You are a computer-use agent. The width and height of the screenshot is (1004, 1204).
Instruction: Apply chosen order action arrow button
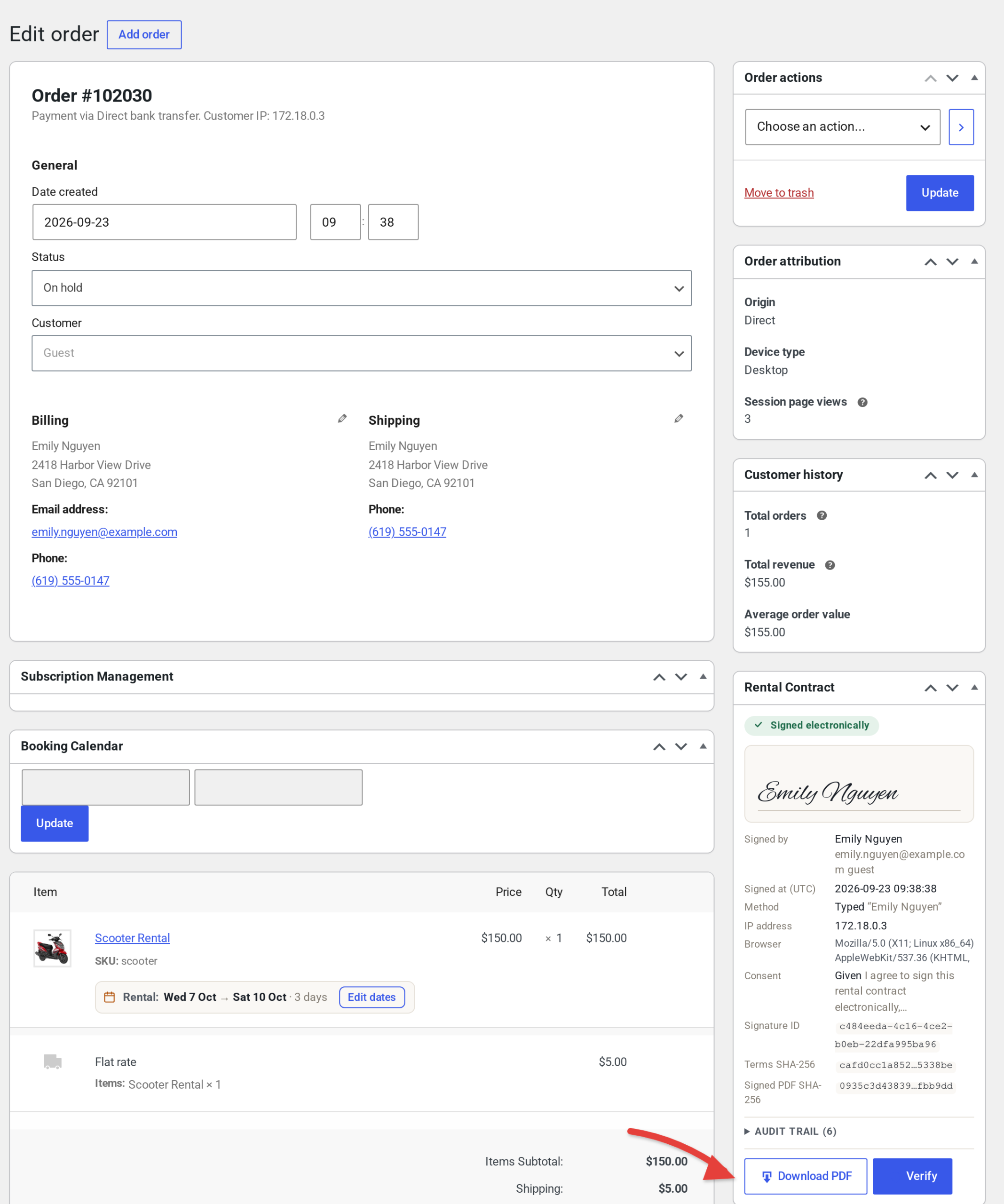click(x=961, y=127)
